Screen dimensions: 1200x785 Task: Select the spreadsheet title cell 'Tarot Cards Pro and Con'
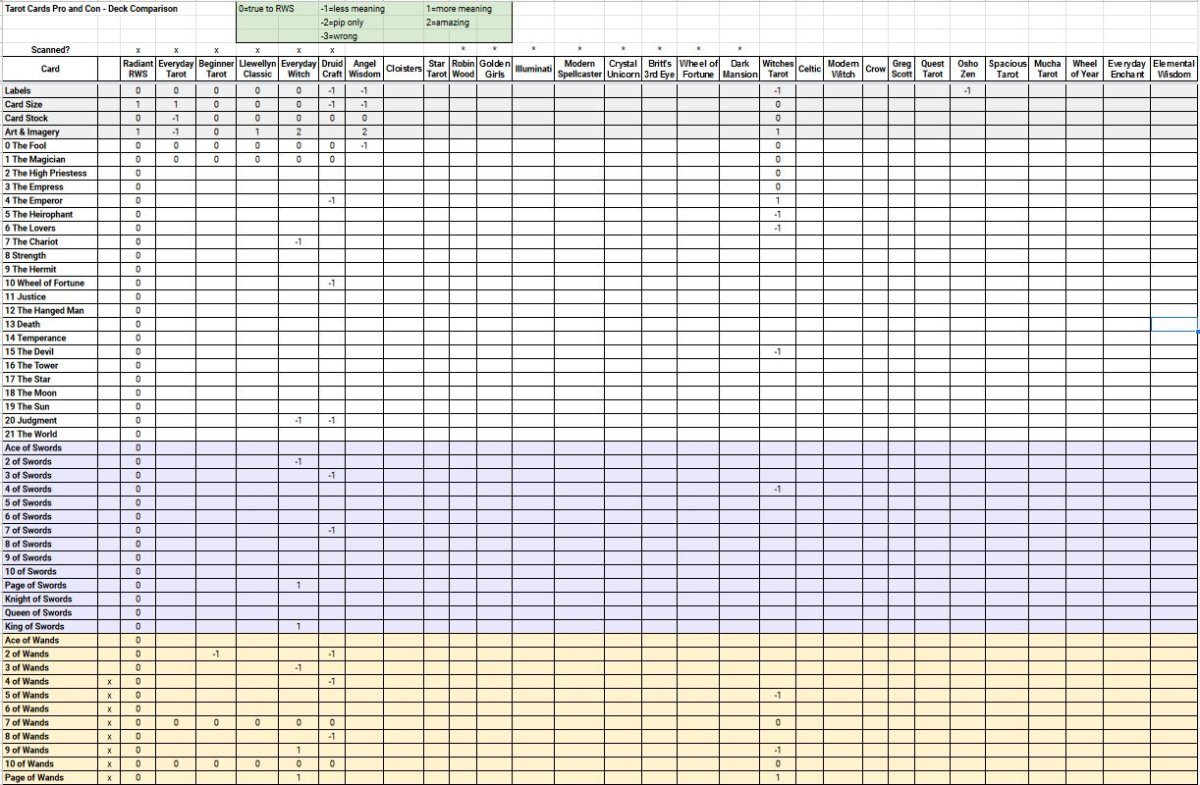click(92, 9)
